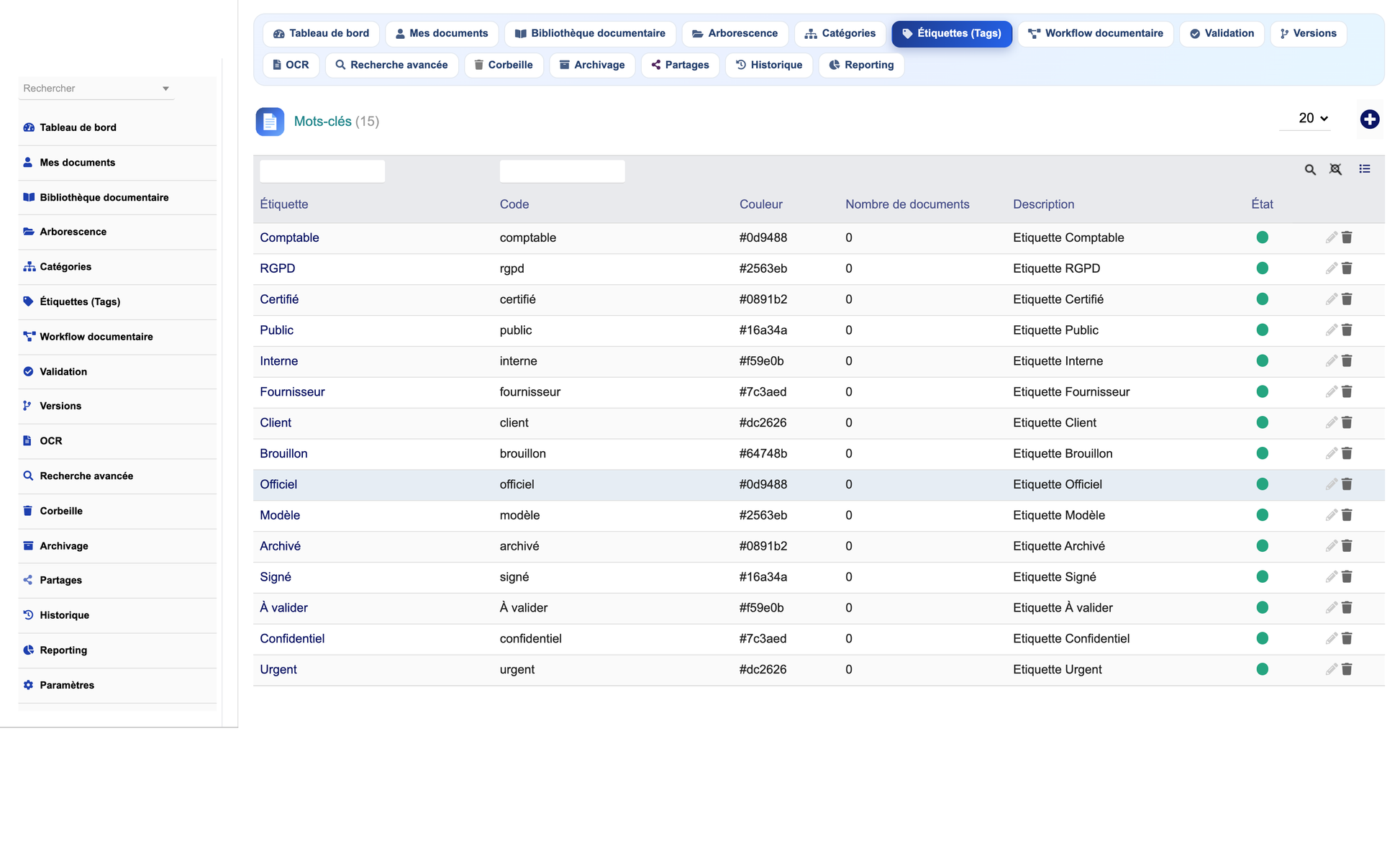The width and height of the screenshot is (1400, 867).
Task: Delete the Fournisseur tag trash icon
Action: [x=1347, y=392]
